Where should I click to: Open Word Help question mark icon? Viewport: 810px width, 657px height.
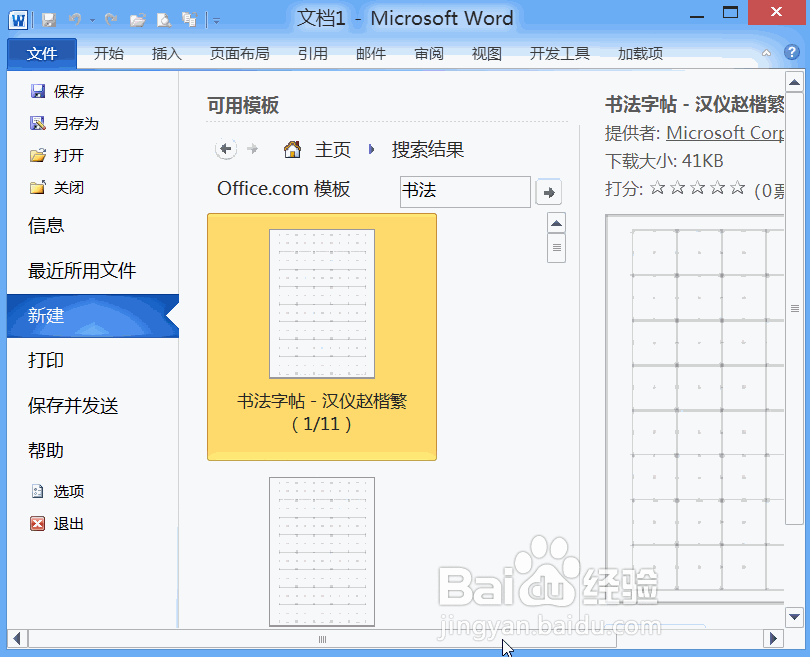(791, 52)
